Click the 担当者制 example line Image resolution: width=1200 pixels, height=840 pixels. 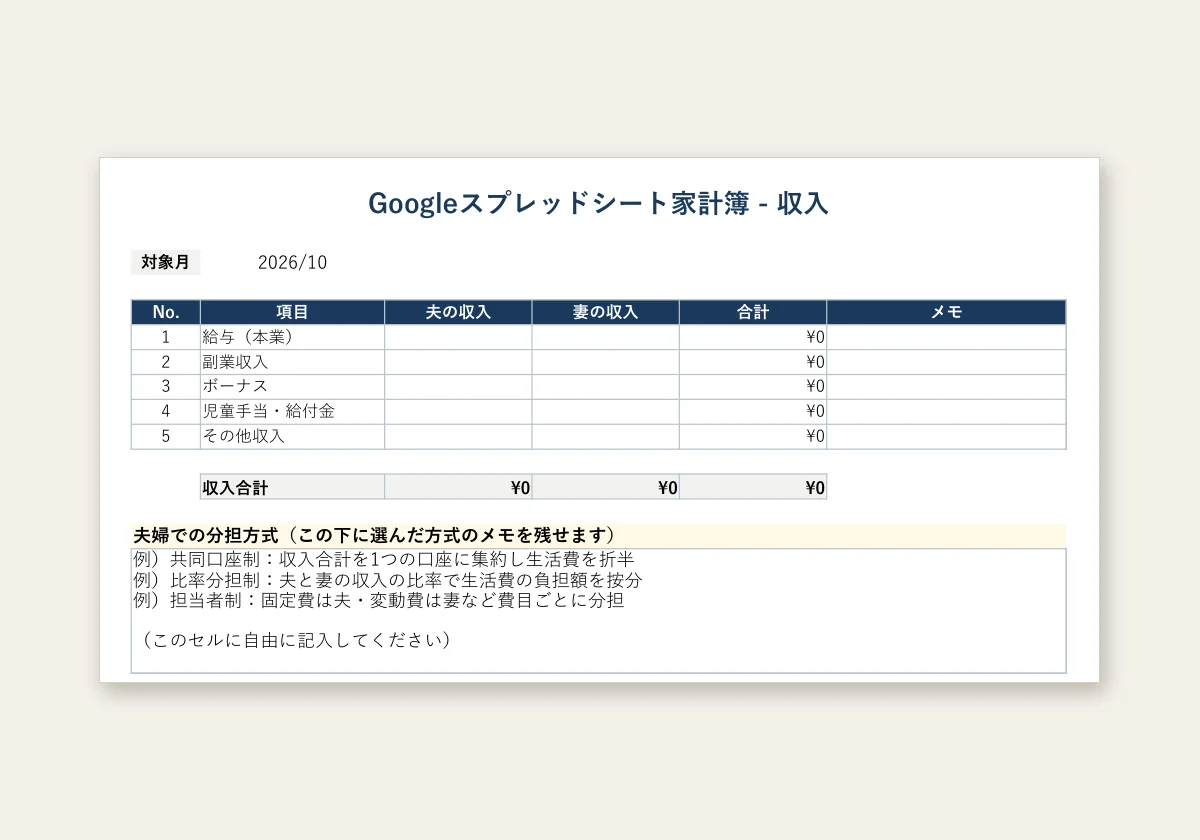tap(378, 601)
